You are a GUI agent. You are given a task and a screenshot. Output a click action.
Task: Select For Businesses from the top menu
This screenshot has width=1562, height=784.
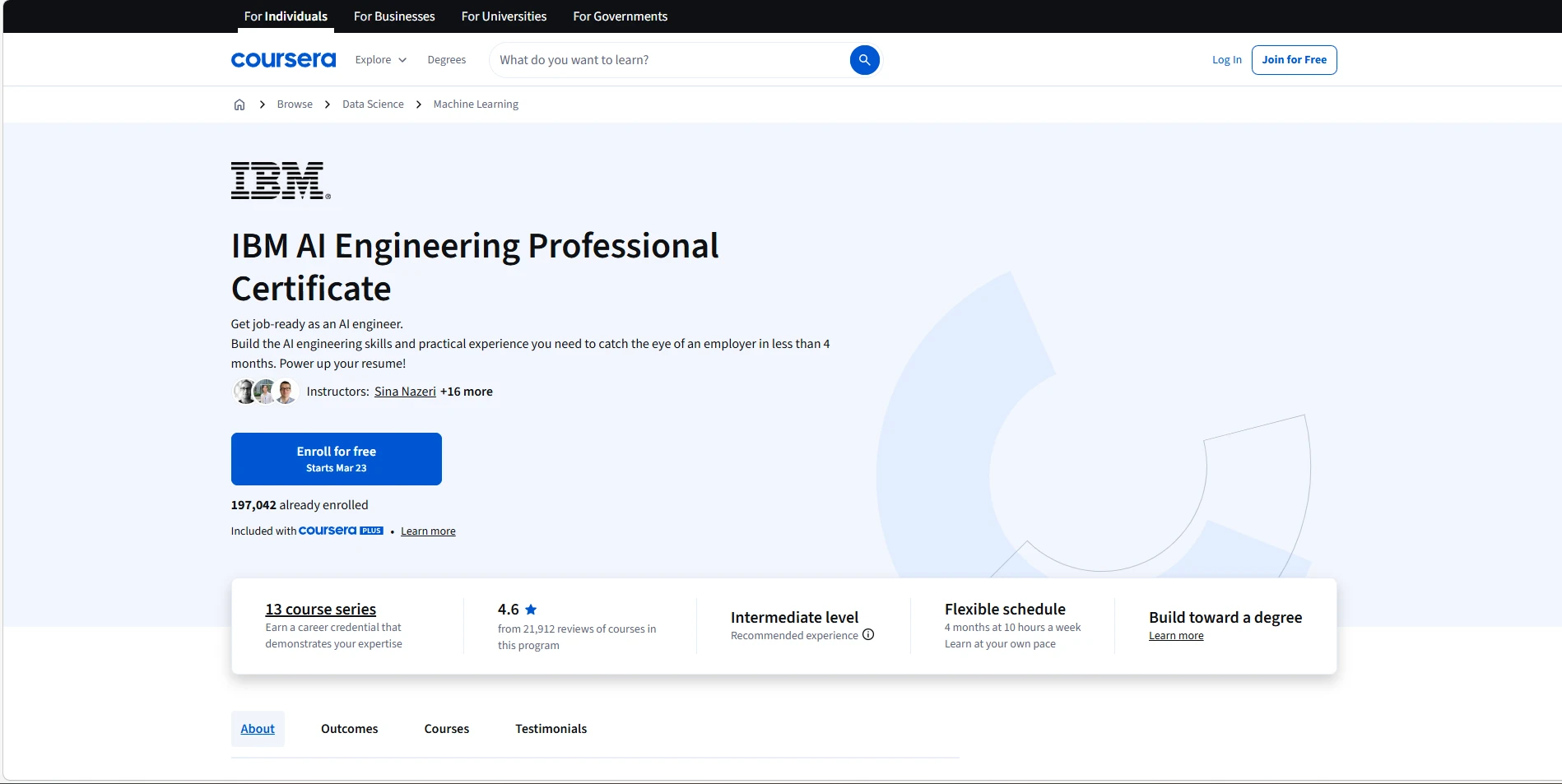(x=394, y=16)
